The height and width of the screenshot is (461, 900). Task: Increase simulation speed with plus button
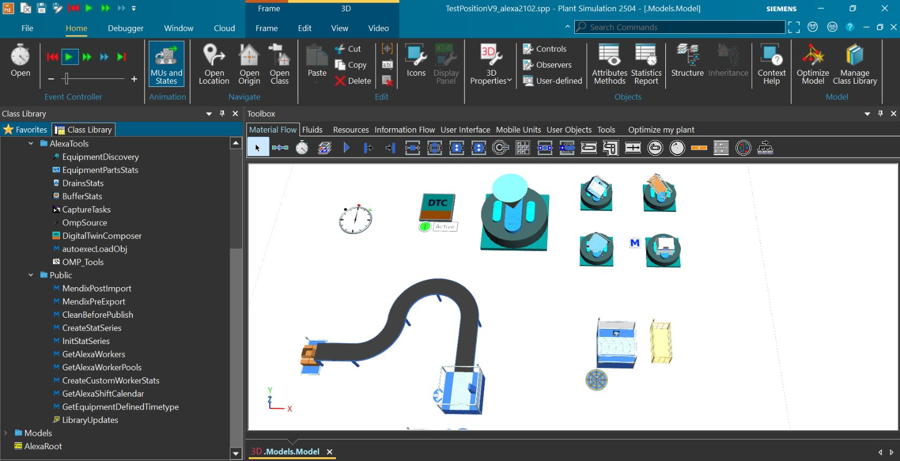[134, 79]
